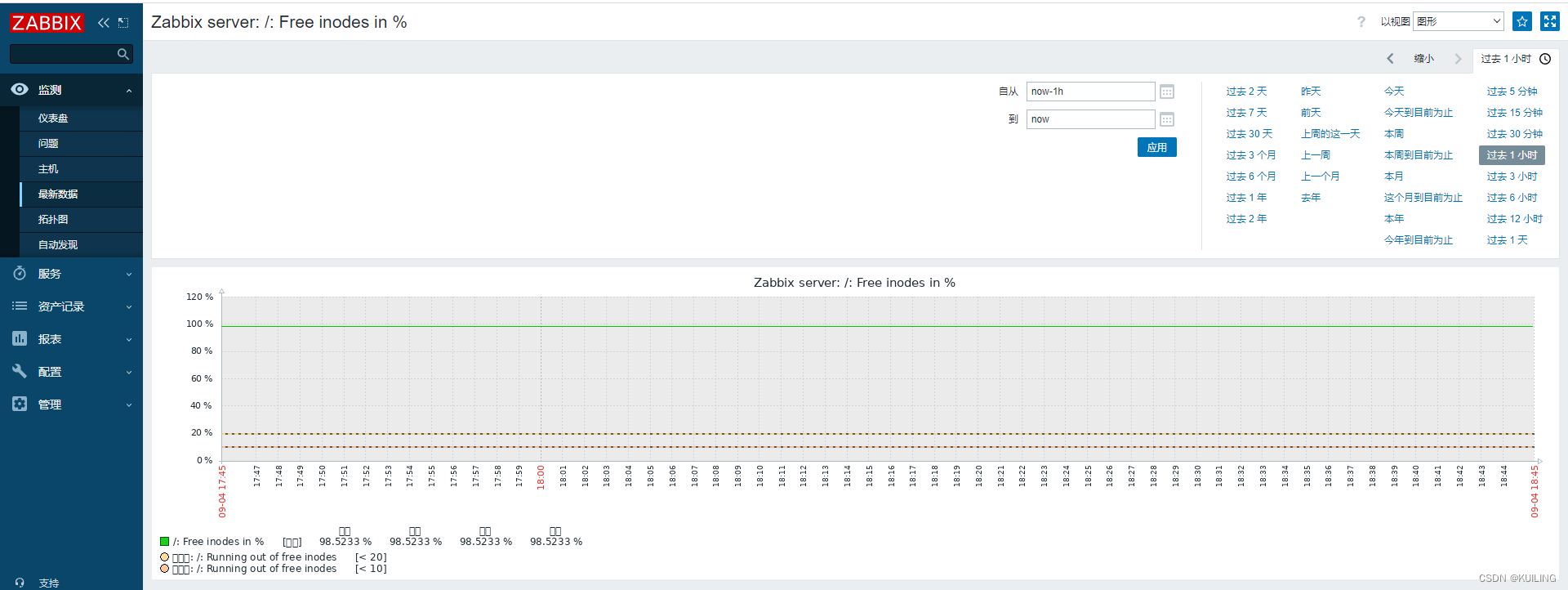Open 仪表盘 in the sidebar

pyautogui.click(x=53, y=118)
